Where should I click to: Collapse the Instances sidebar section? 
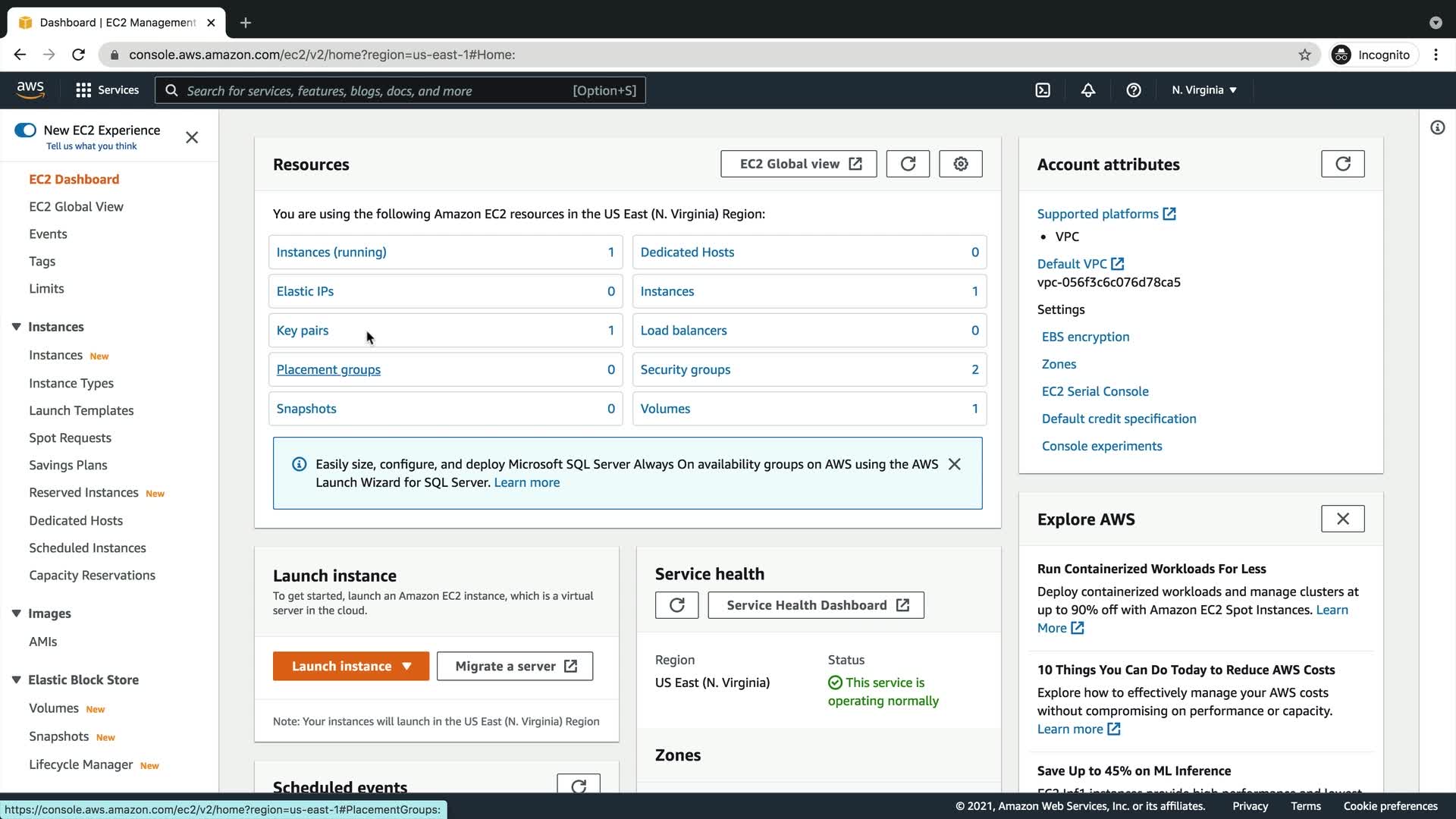(x=16, y=327)
